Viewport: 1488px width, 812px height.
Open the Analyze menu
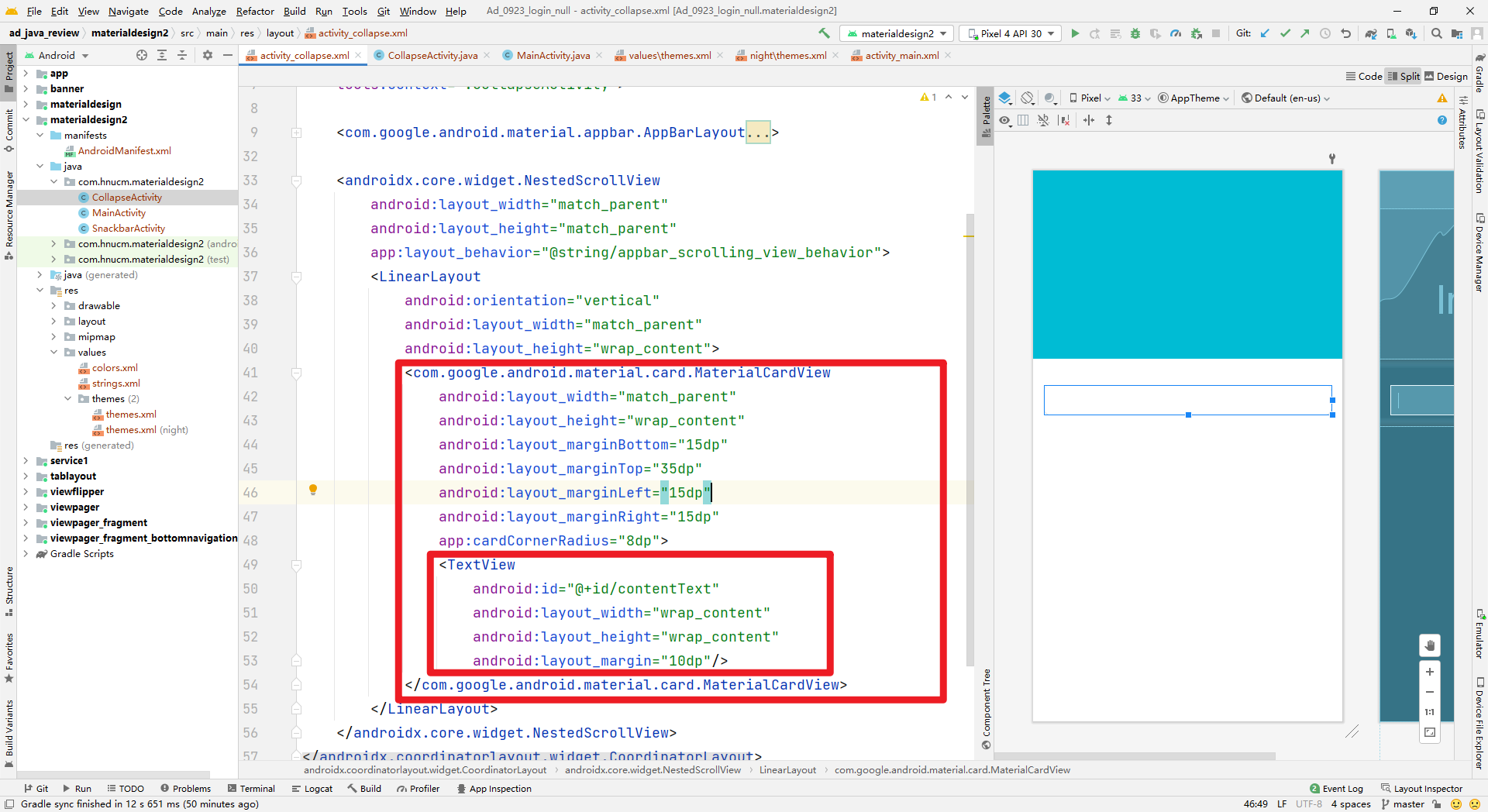click(209, 11)
